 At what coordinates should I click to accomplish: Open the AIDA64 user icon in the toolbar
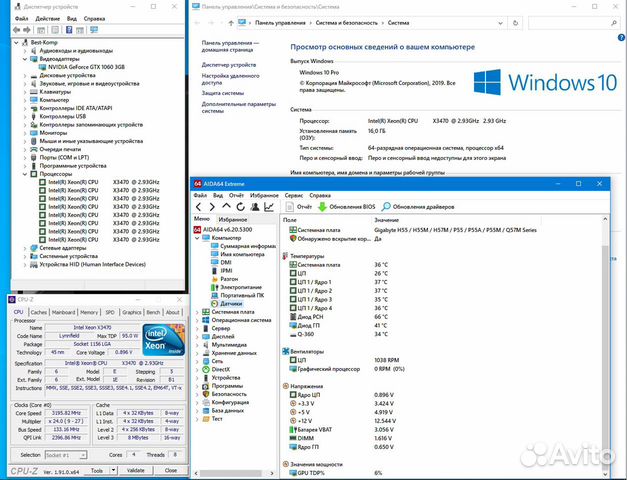coord(255,207)
